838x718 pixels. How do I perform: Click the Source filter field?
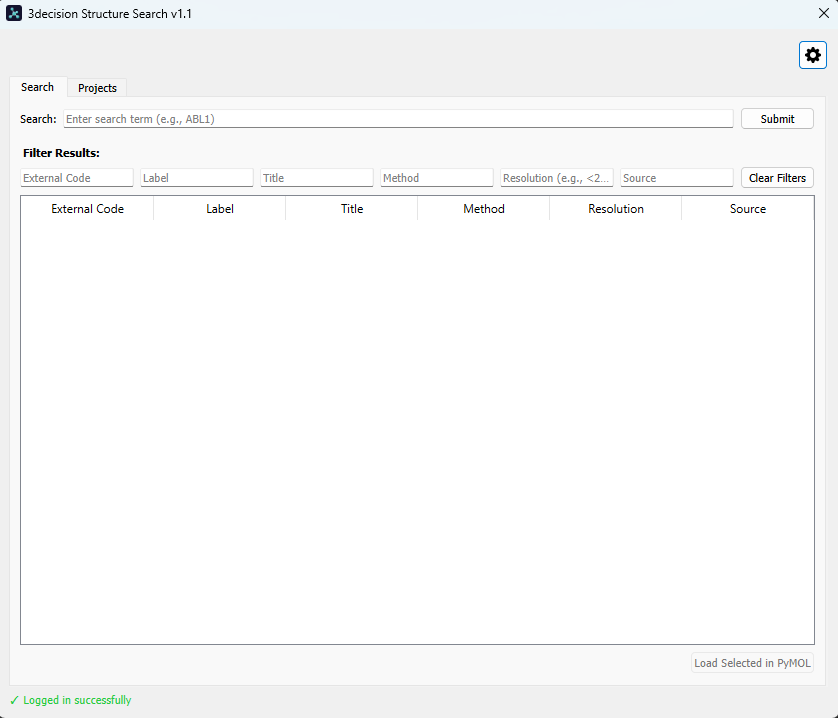point(677,178)
